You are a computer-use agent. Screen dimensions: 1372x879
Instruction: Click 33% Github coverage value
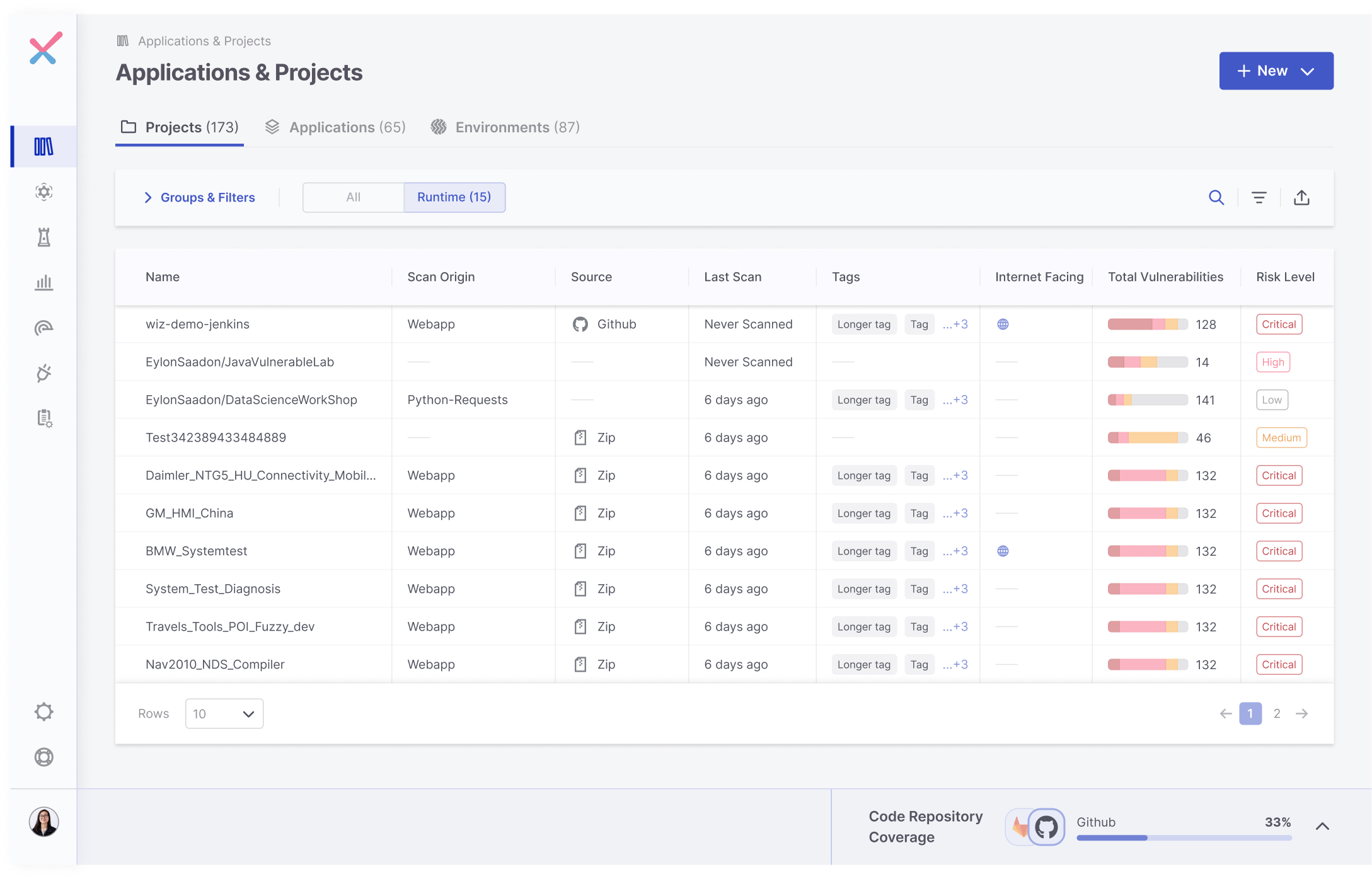(1278, 822)
